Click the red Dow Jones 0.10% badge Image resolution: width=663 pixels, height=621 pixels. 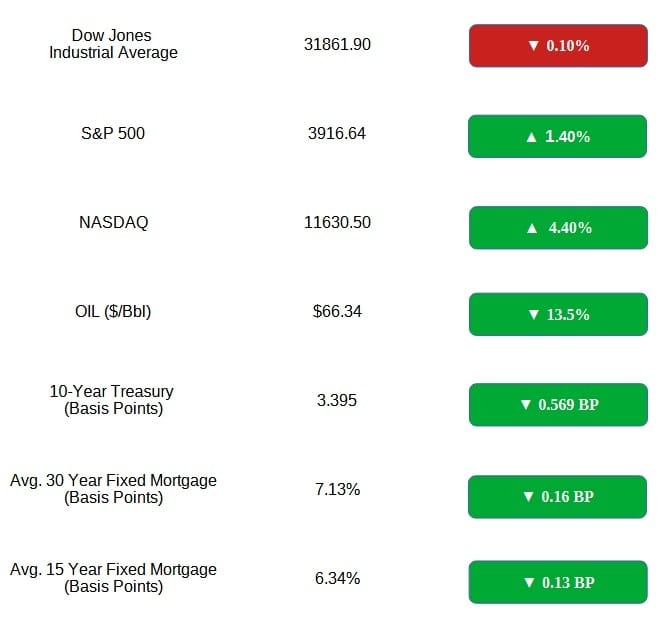pyautogui.click(x=558, y=46)
